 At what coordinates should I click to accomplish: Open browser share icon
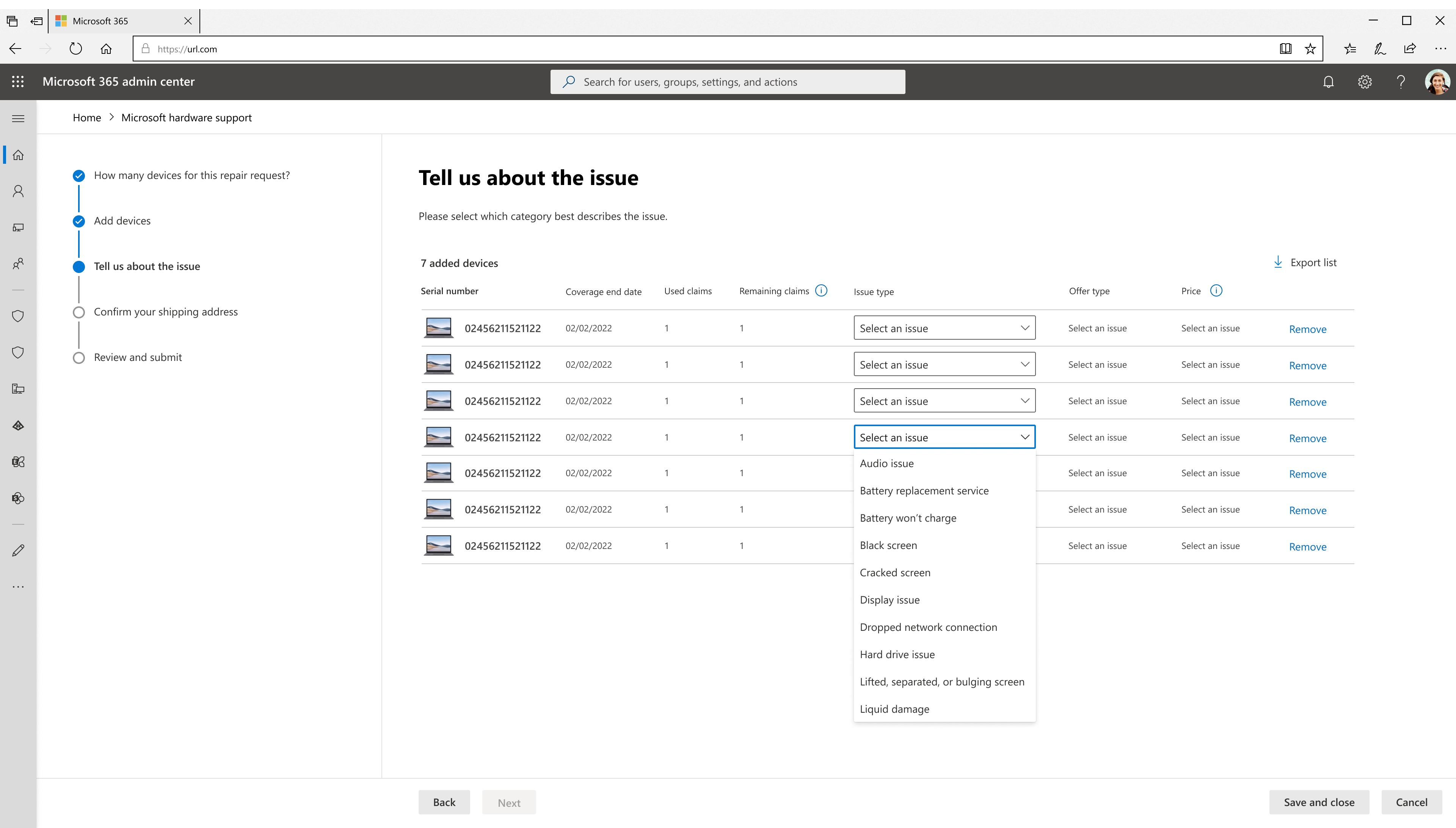tap(1410, 49)
